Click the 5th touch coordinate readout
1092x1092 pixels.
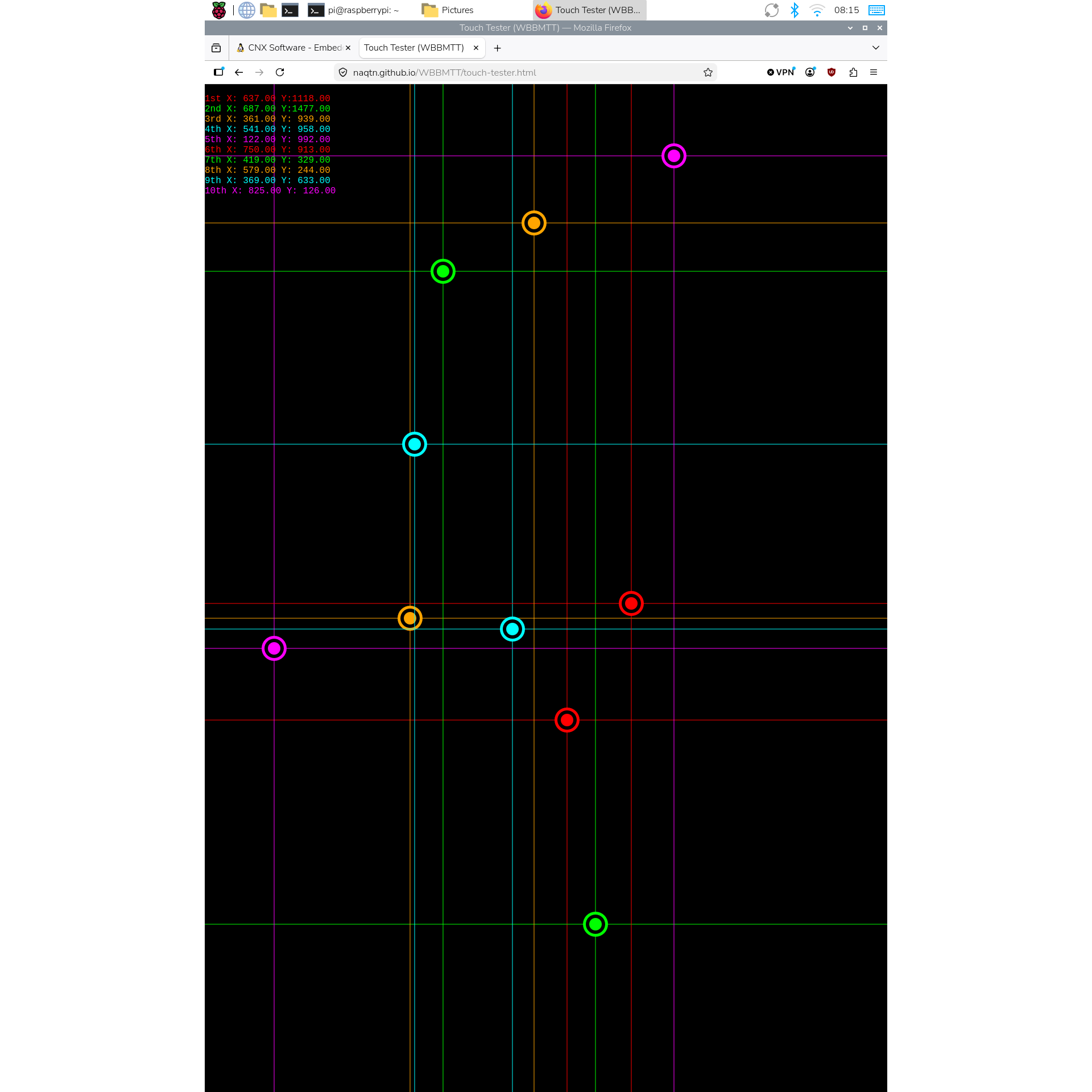point(267,139)
